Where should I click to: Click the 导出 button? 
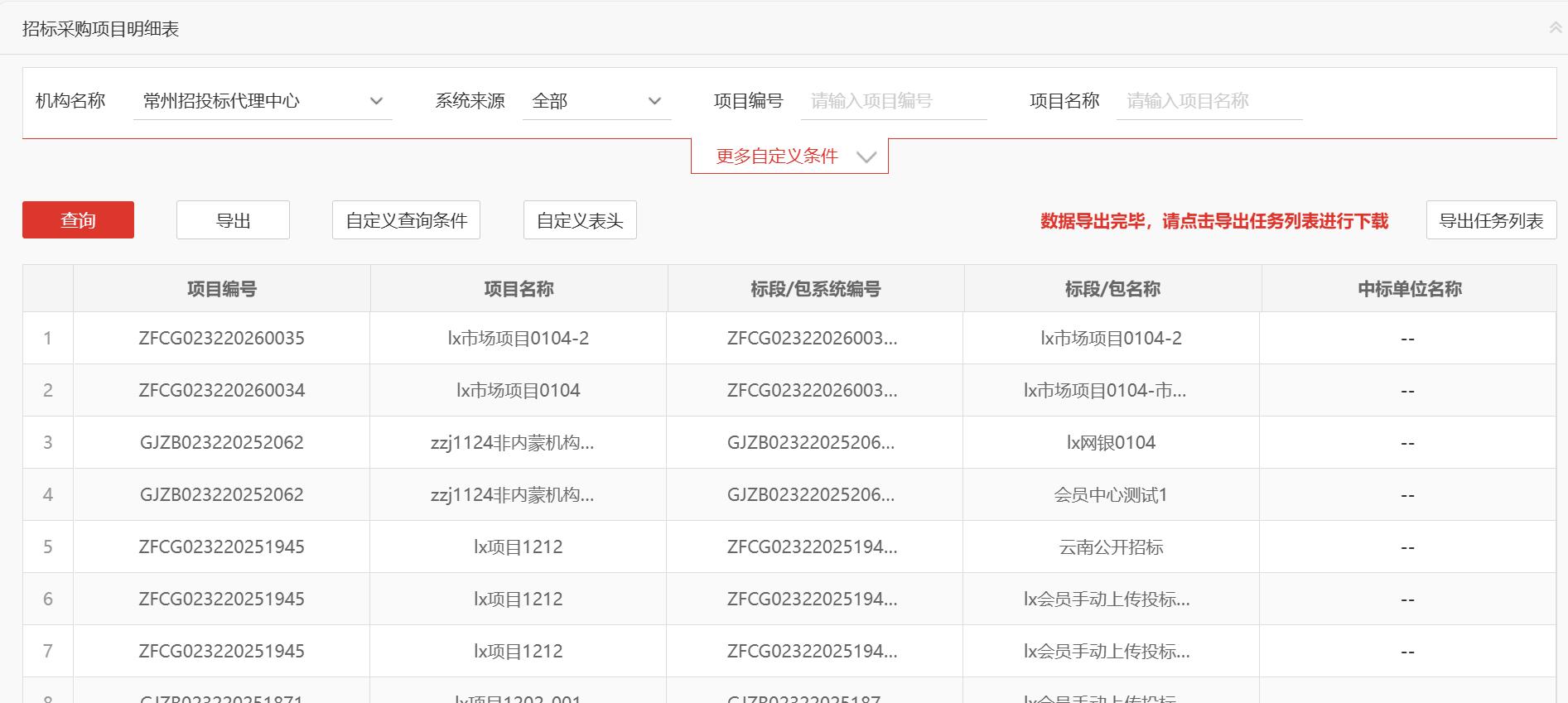(233, 220)
